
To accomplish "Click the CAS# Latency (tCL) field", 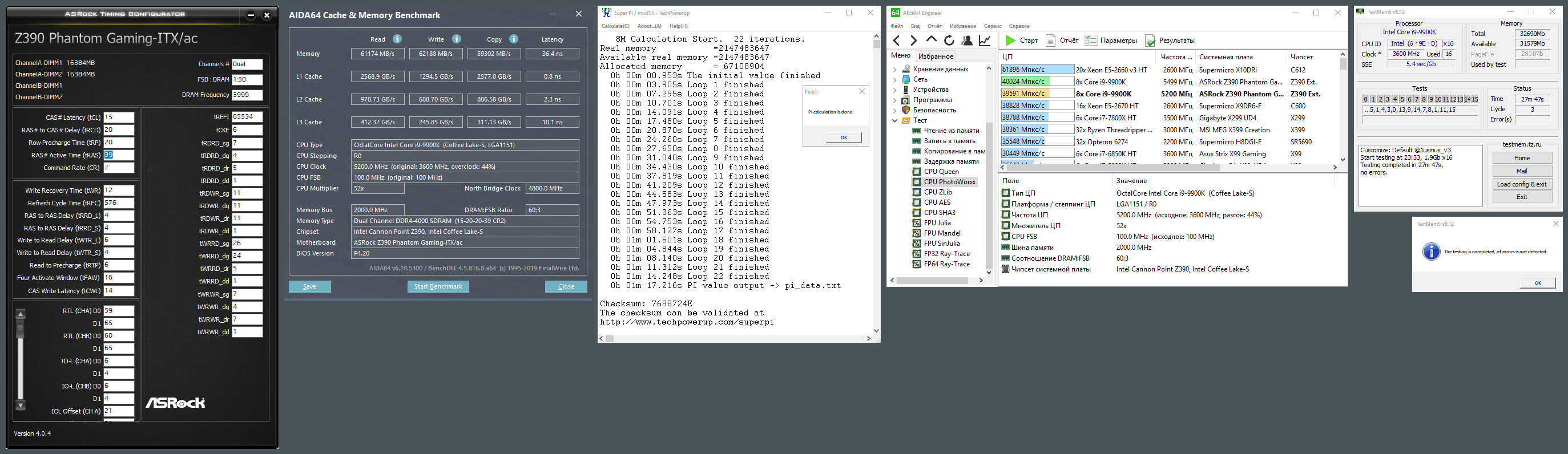I will pos(119,117).
